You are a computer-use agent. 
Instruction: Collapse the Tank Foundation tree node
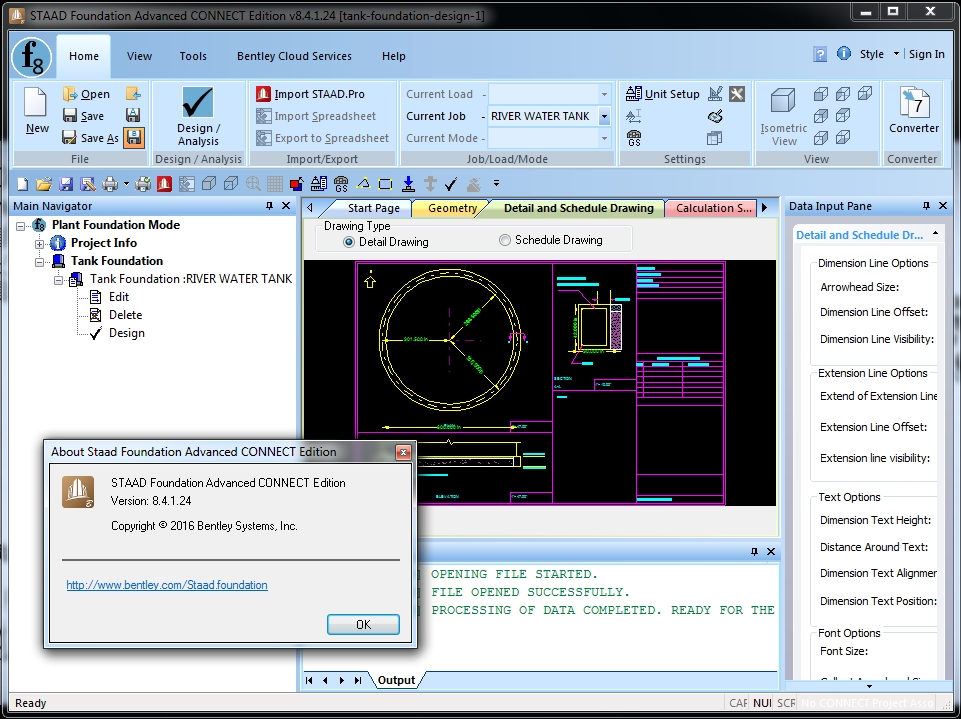click(x=39, y=262)
